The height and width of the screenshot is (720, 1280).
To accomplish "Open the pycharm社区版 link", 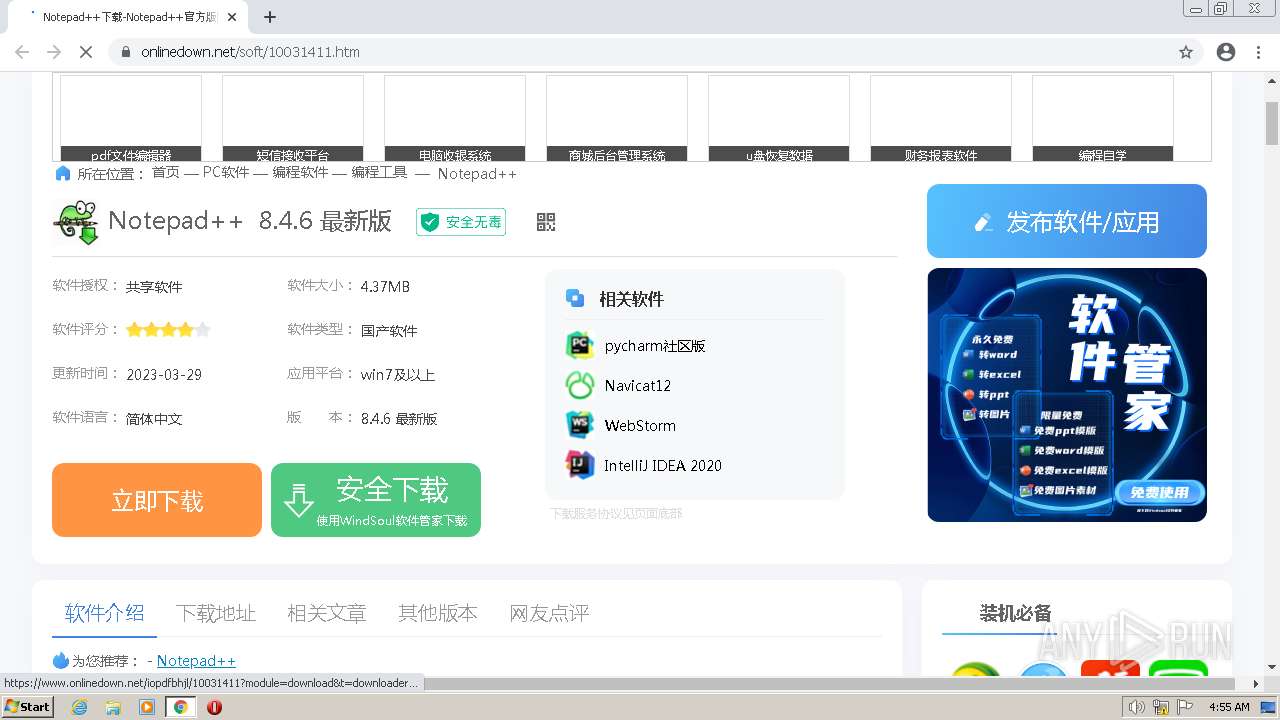I will (655, 346).
